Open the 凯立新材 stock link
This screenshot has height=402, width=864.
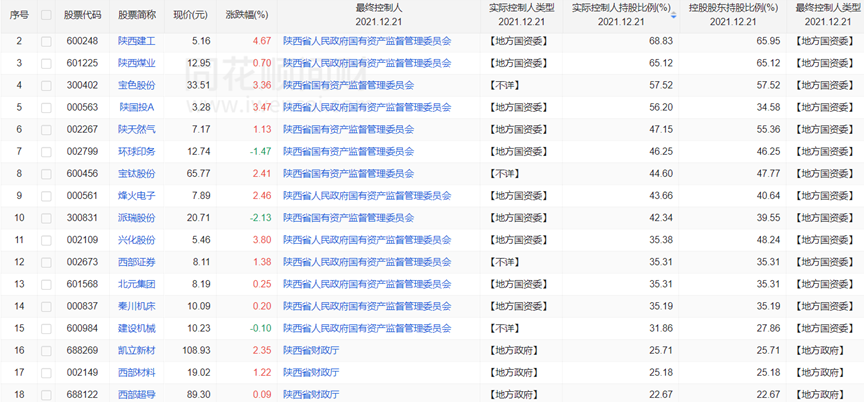click(x=137, y=351)
